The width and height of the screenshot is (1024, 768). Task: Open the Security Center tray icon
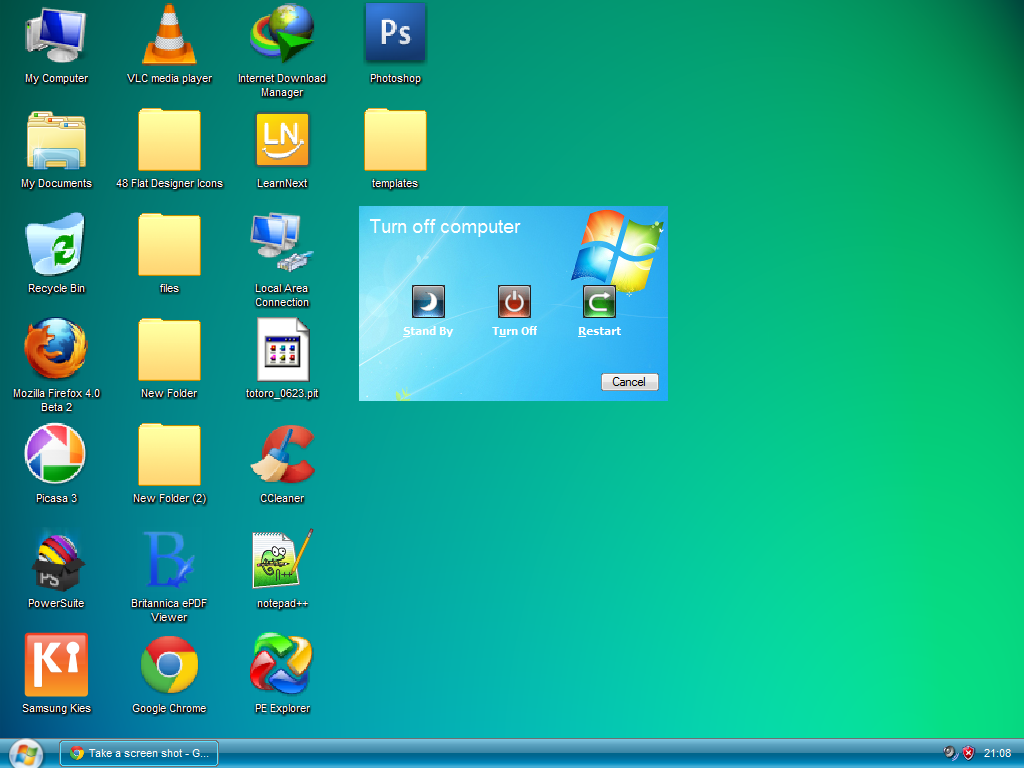967,753
